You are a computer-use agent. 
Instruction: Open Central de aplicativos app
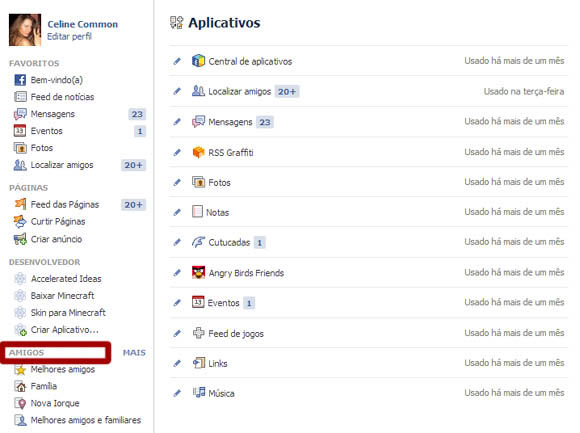pos(250,61)
